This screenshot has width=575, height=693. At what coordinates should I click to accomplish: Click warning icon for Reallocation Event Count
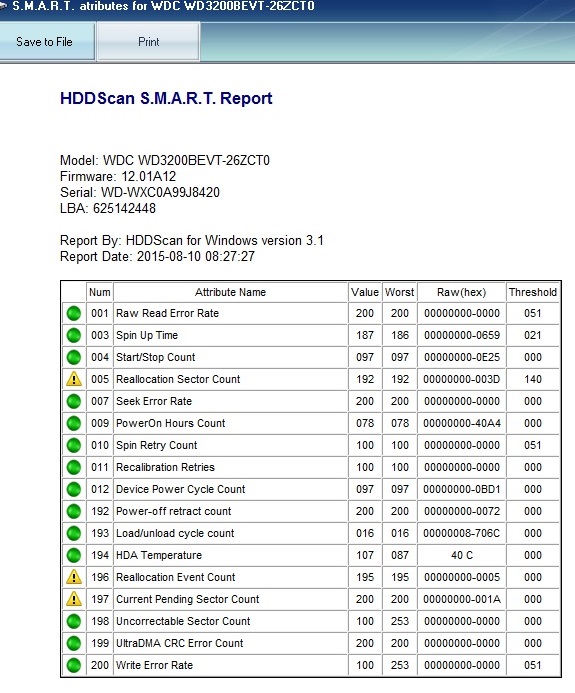tap(74, 577)
